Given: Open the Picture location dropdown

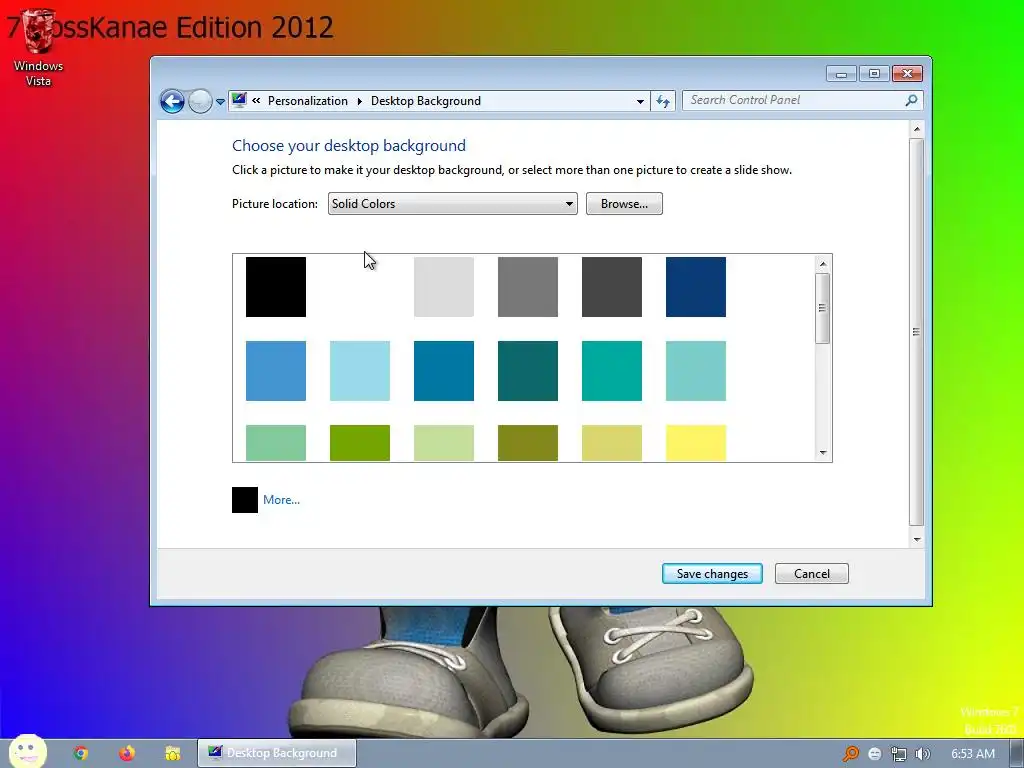Looking at the screenshot, I should tap(453, 204).
